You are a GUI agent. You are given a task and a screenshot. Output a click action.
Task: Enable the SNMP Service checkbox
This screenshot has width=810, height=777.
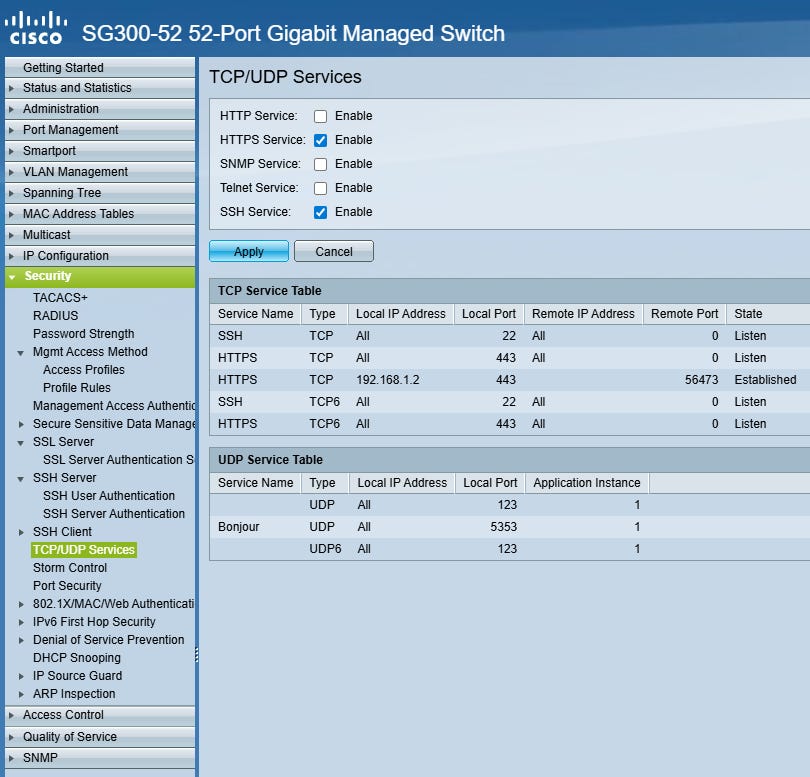point(320,164)
